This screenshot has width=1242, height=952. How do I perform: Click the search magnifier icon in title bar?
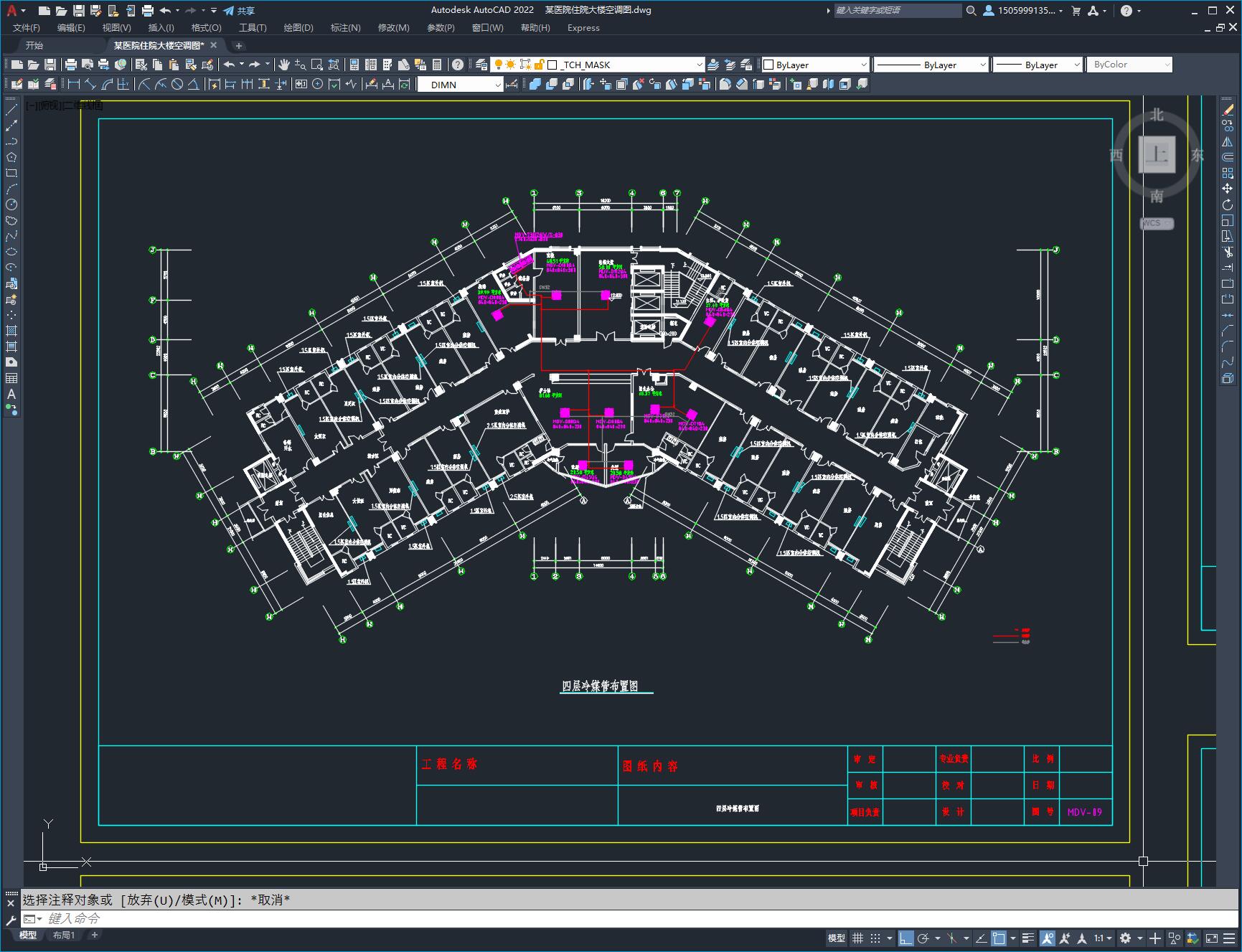971,10
